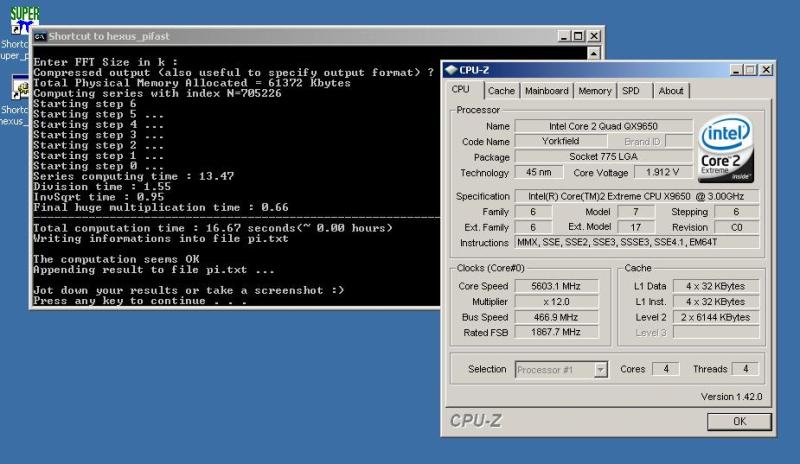Click the hexus_pifast console title bar text
800x464 pixels.
pos(109,36)
